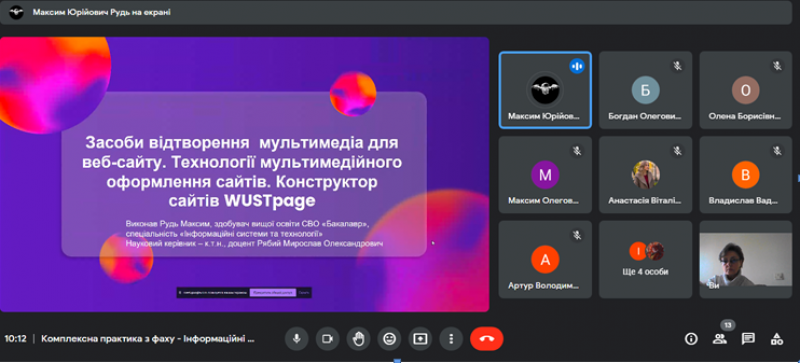
Task: Click the present screen icon
Action: point(420,338)
